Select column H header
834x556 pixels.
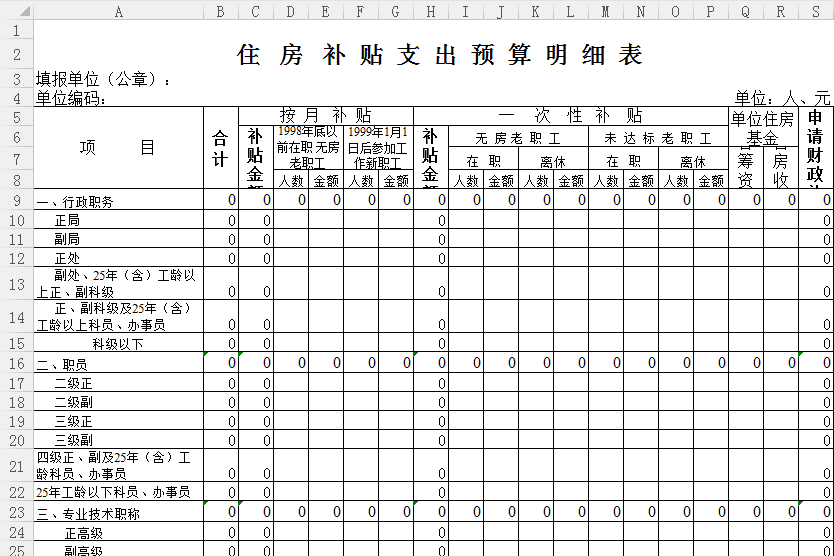point(430,12)
